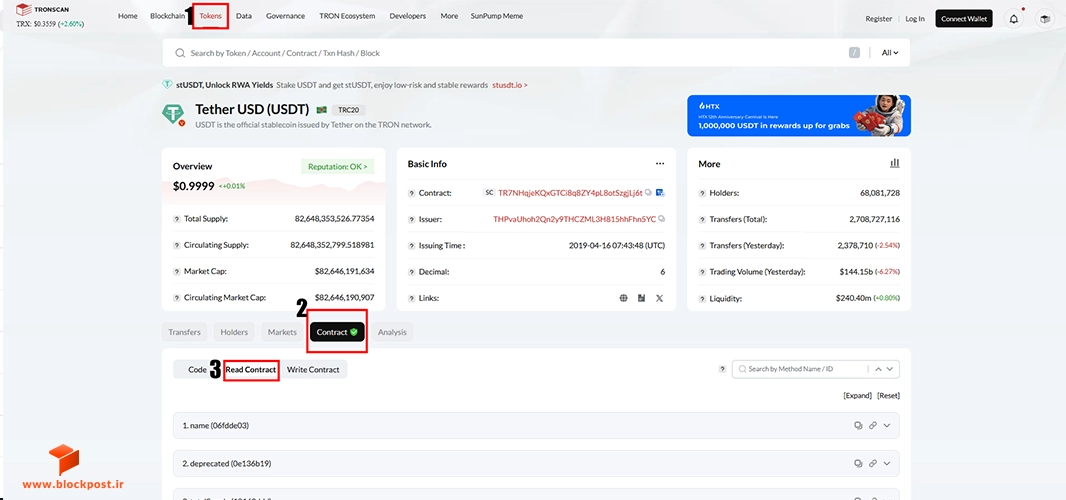Image resolution: width=1066 pixels, height=500 pixels.
Task: Switch to the Analysis tab
Action: point(392,332)
